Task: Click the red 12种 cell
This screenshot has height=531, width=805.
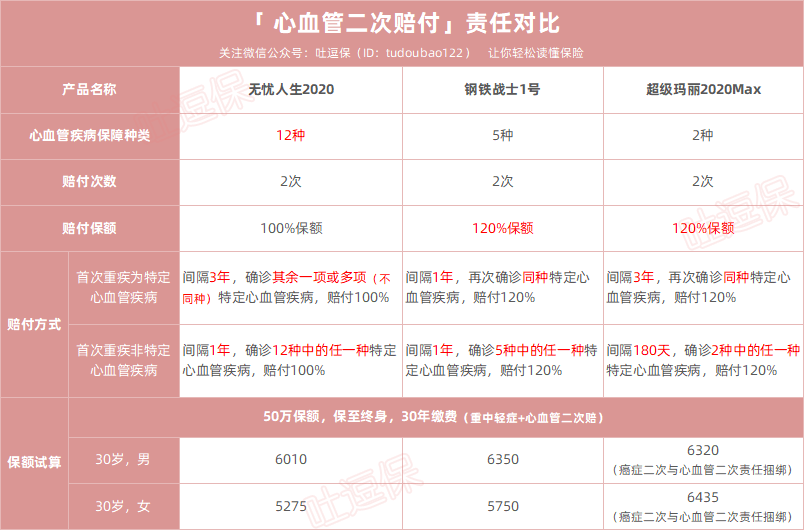Action: pyautogui.click(x=291, y=136)
